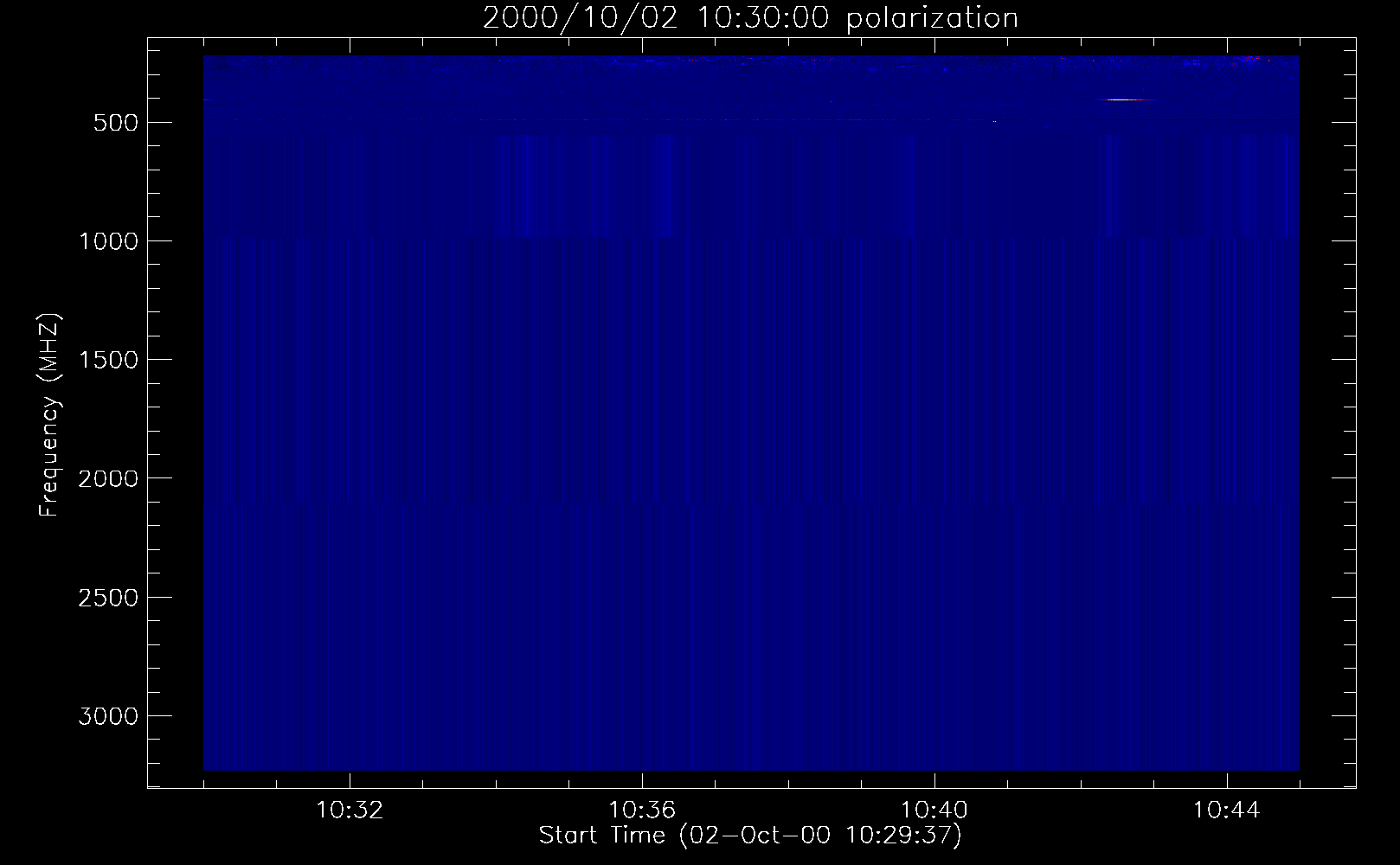This screenshot has height=865, width=1400.
Task: Click the 2000 frequency tick label
Action: pyautogui.click(x=108, y=478)
